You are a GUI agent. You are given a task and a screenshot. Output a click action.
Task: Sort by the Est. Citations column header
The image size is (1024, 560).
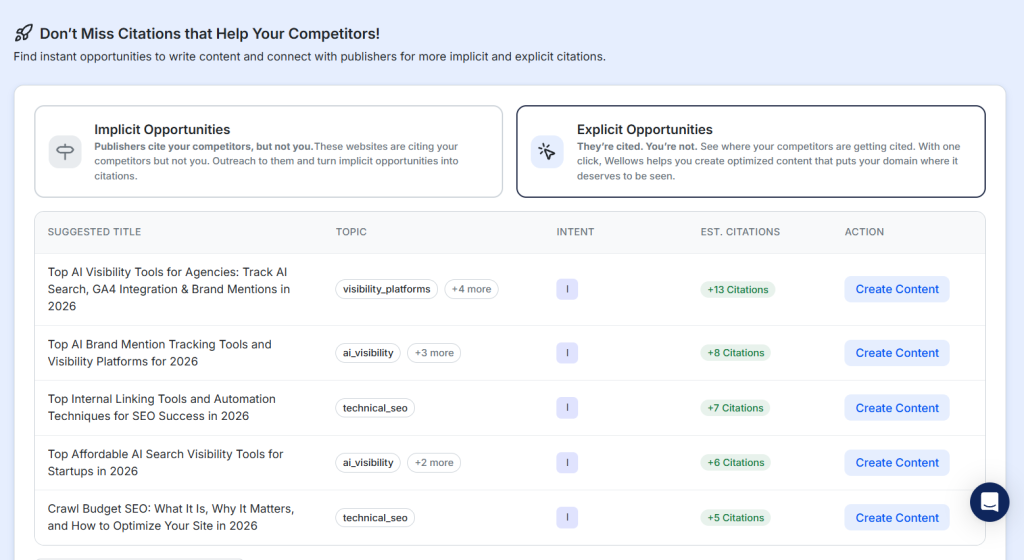coord(740,232)
